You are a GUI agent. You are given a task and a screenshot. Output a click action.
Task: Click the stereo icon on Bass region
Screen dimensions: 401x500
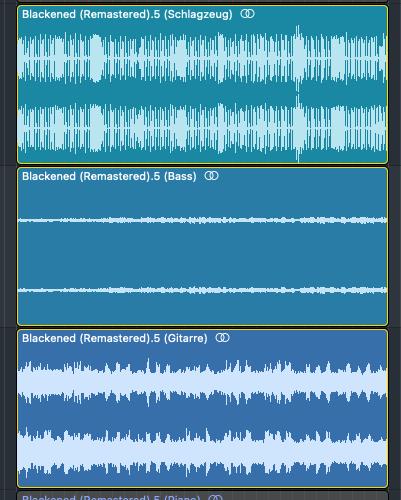pos(211,176)
